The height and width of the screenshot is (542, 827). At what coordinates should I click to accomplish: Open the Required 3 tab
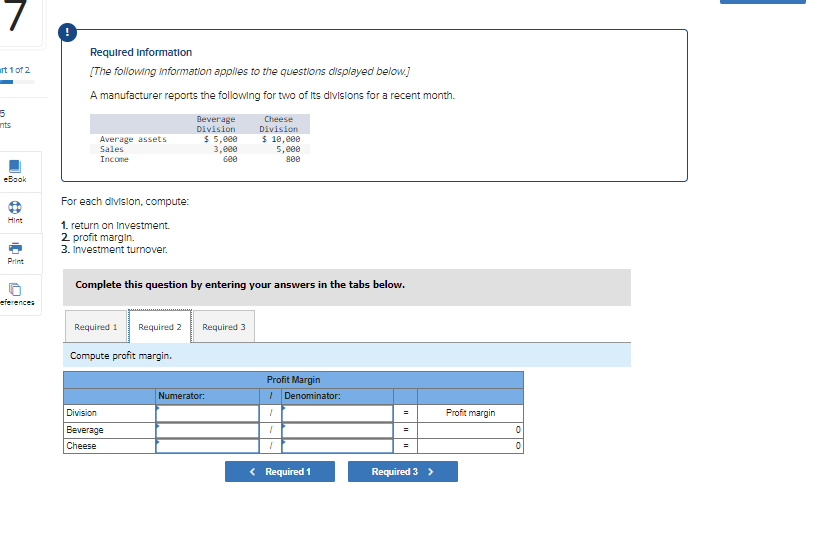[x=224, y=327]
